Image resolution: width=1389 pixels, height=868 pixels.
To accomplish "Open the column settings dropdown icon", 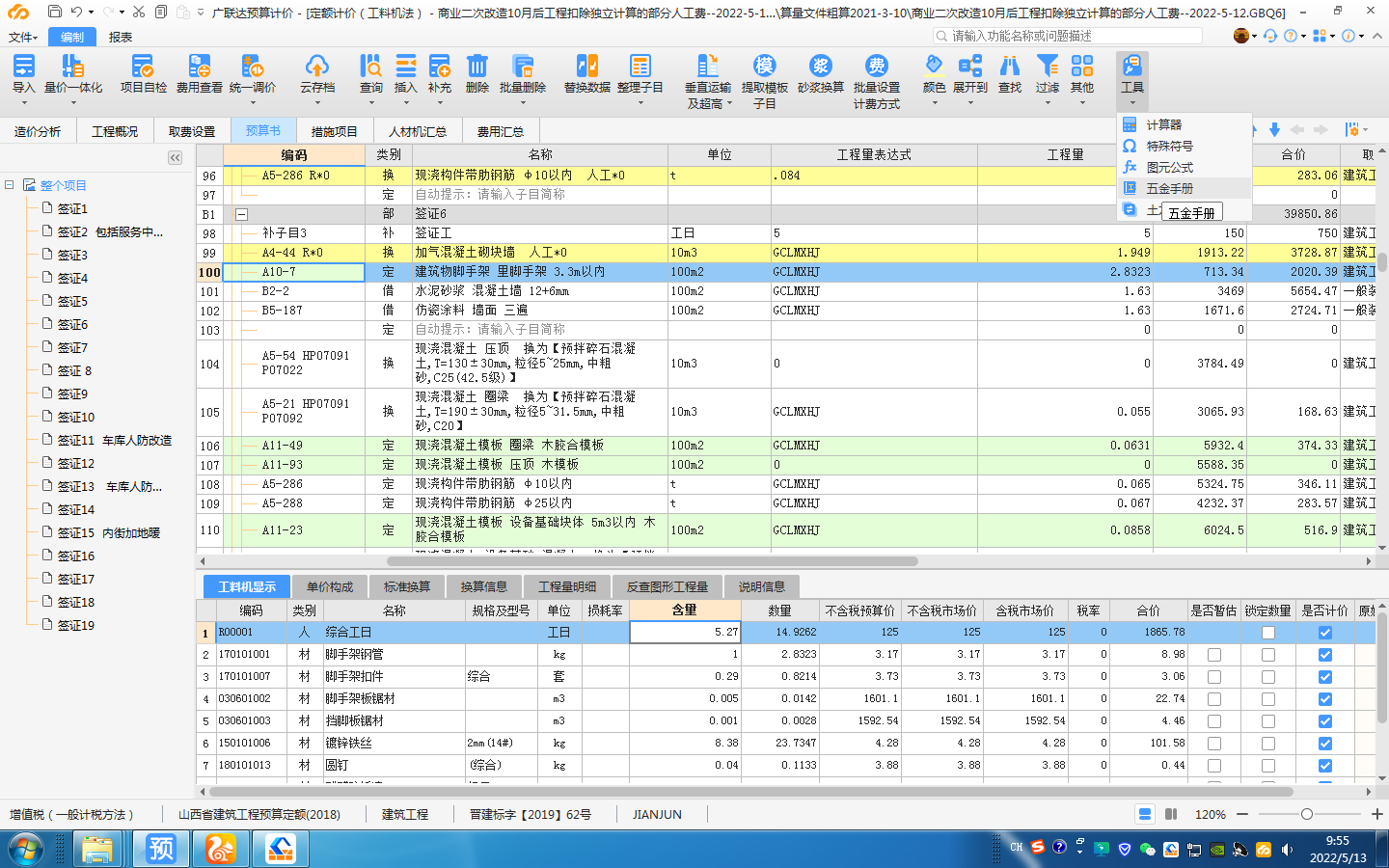I will 1355,129.
